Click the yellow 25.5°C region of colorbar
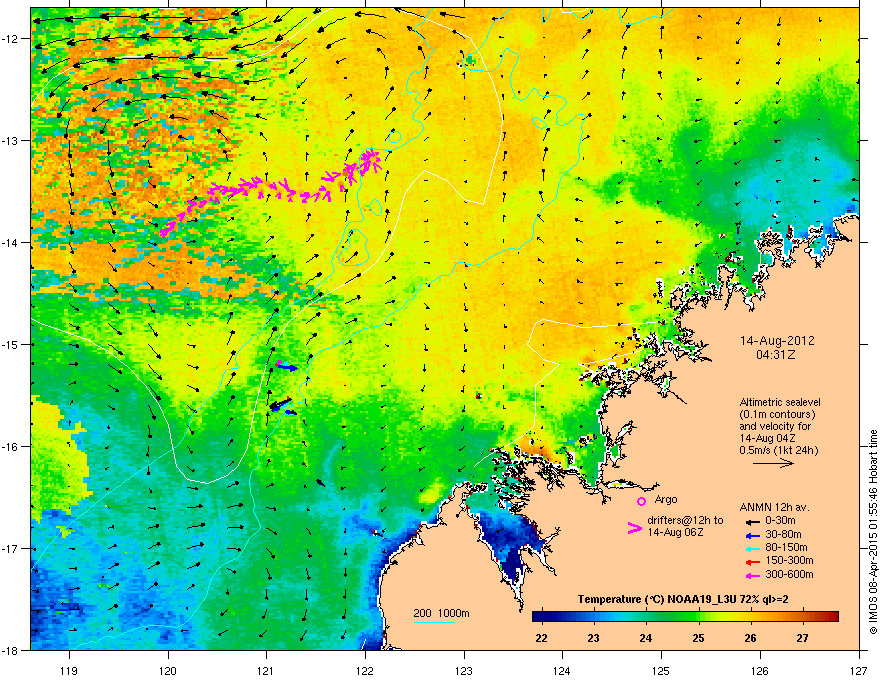 (x=725, y=617)
